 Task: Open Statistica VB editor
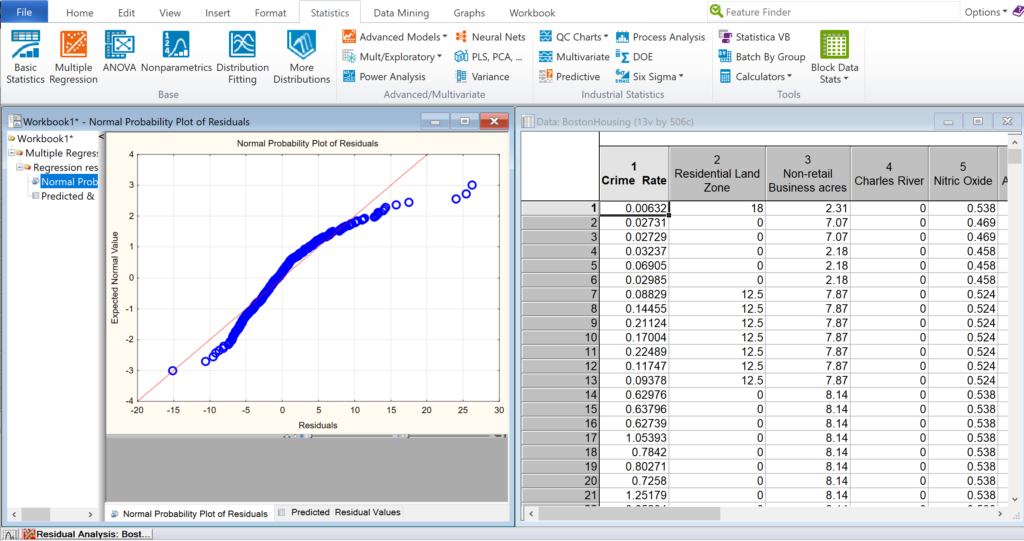tap(755, 37)
